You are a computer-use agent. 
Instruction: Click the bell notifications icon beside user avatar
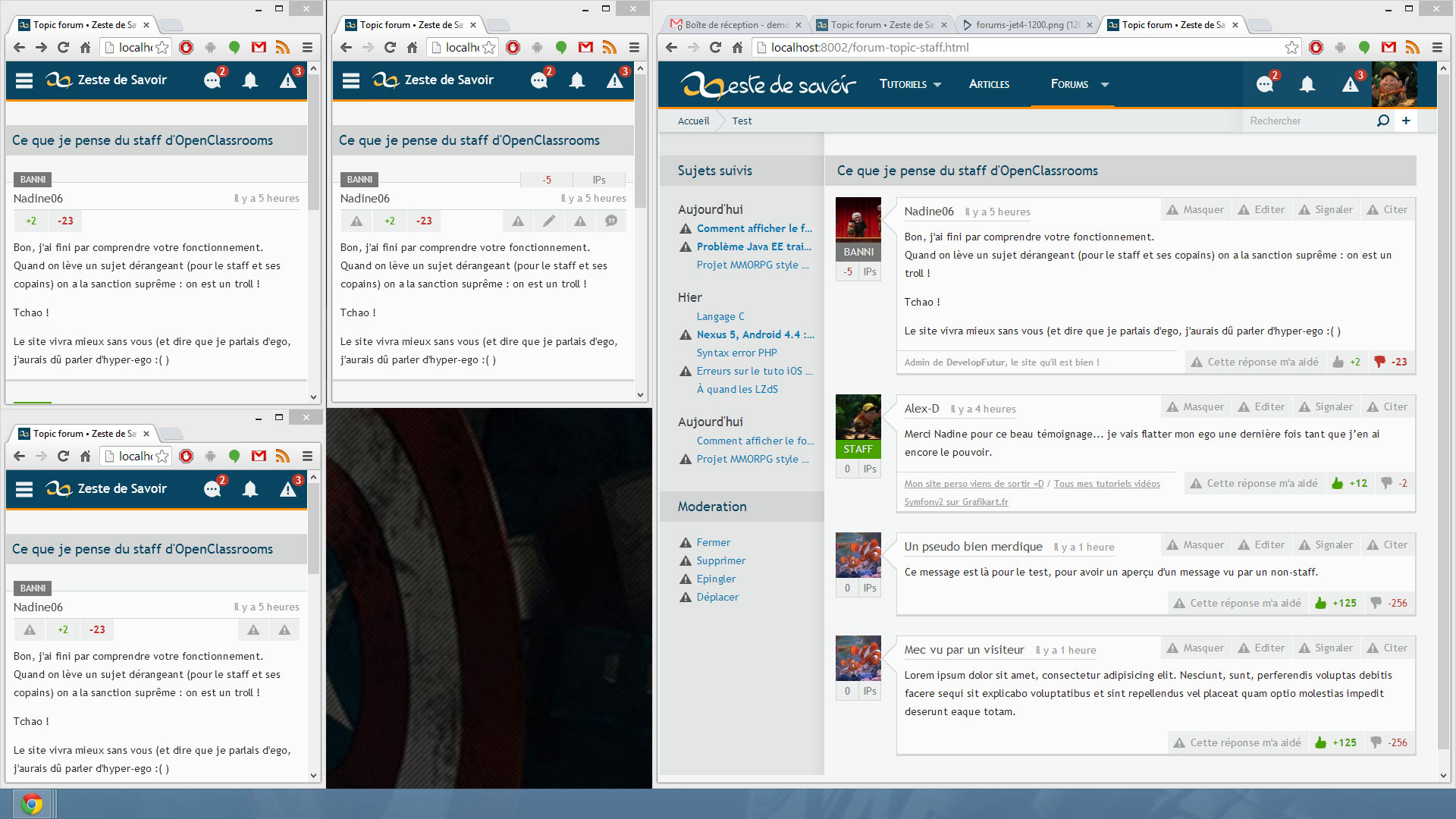point(1307,84)
